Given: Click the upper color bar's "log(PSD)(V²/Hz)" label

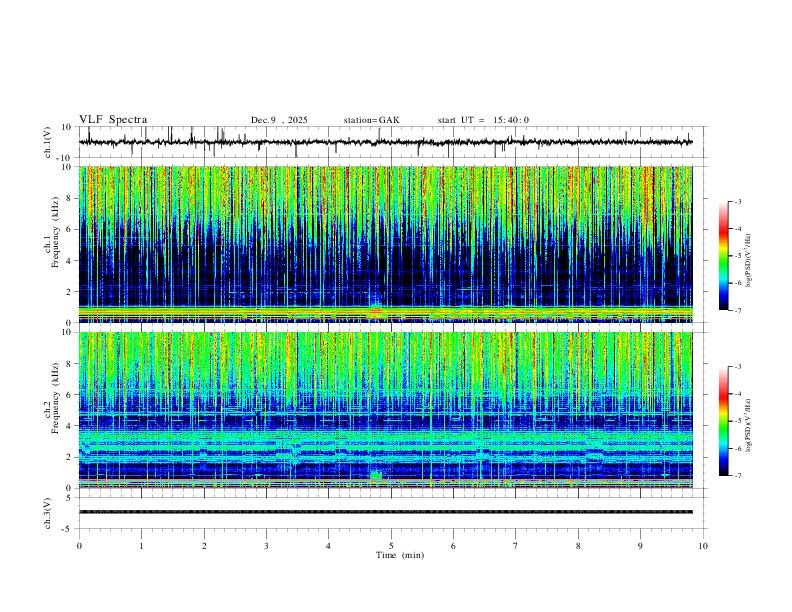Looking at the screenshot, I should [x=748, y=261].
